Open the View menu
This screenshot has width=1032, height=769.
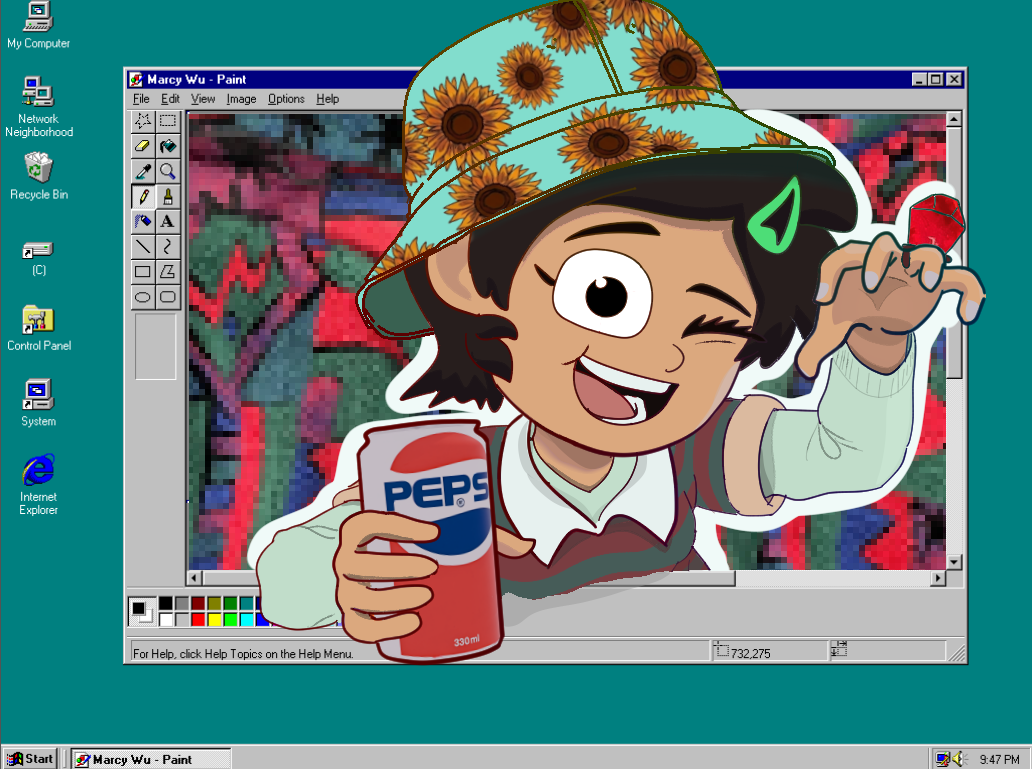pos(203,99)
